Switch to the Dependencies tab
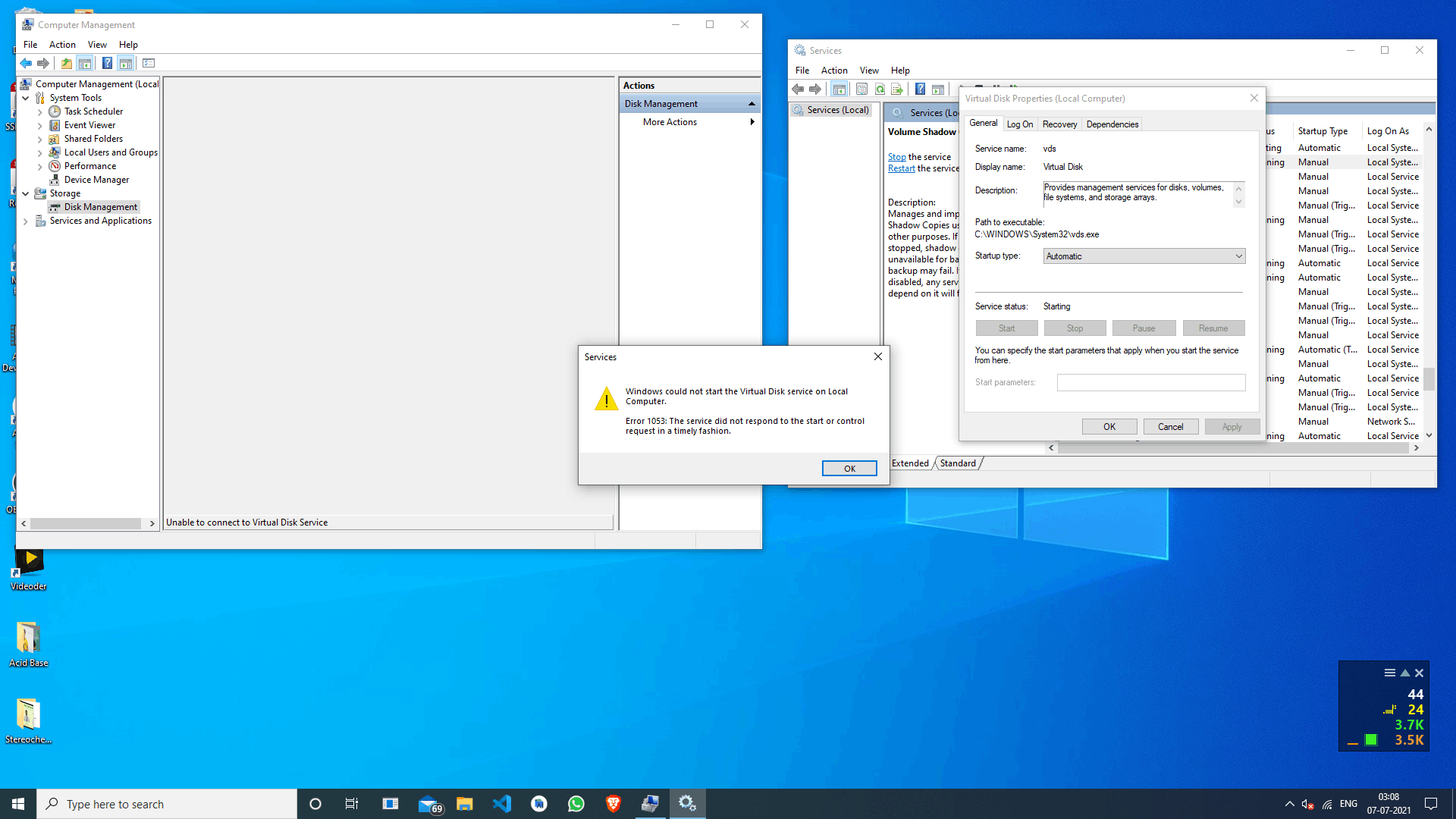 pyautogui.click(x=1112, y=124)
